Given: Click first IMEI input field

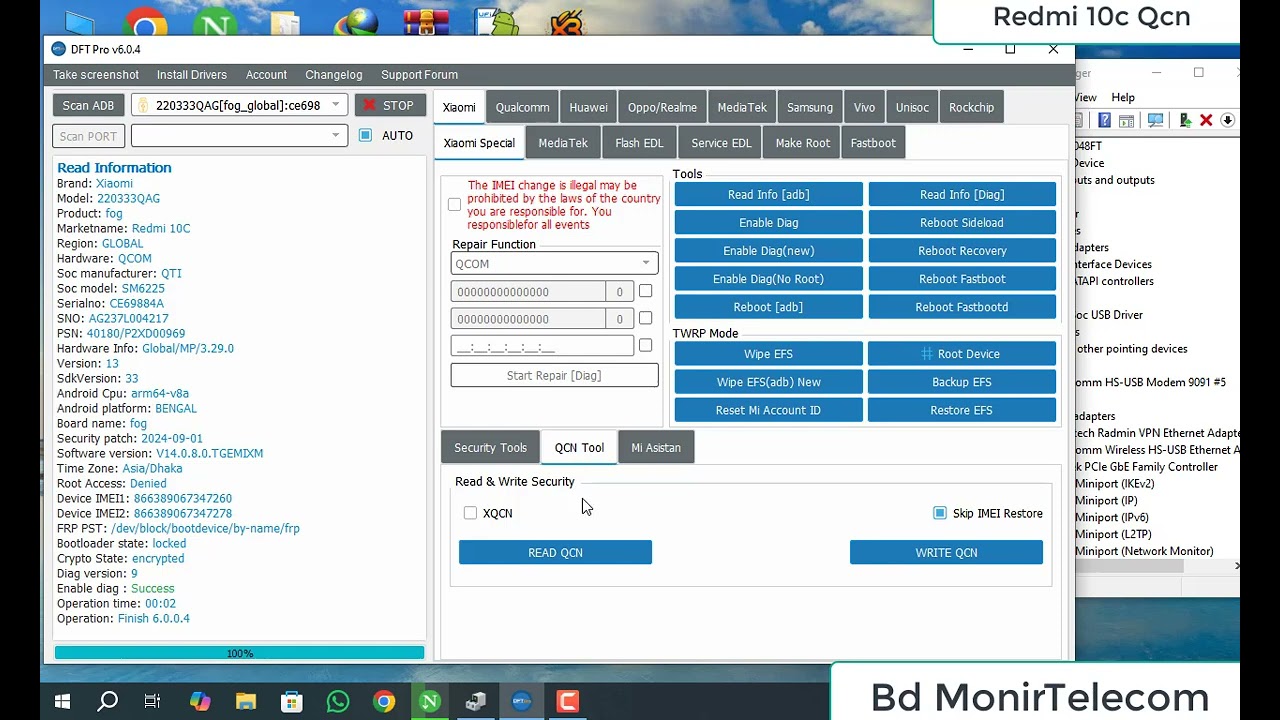Looking at the screenshot, I should (x=528, y=291).
